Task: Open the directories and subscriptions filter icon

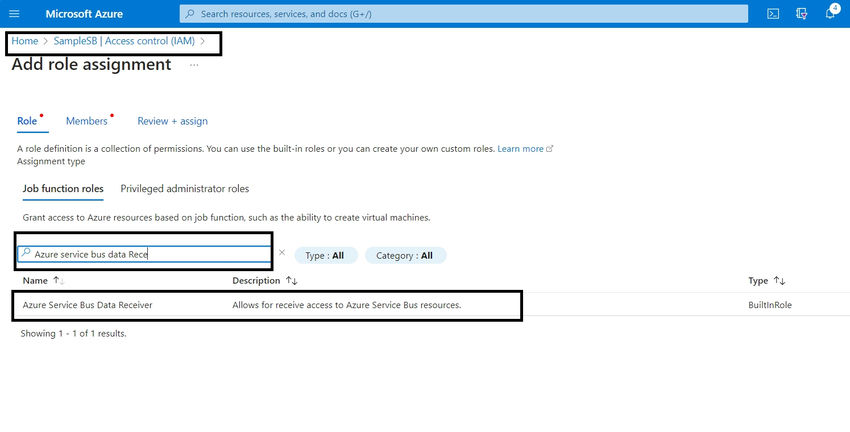Action: point(801,14)
